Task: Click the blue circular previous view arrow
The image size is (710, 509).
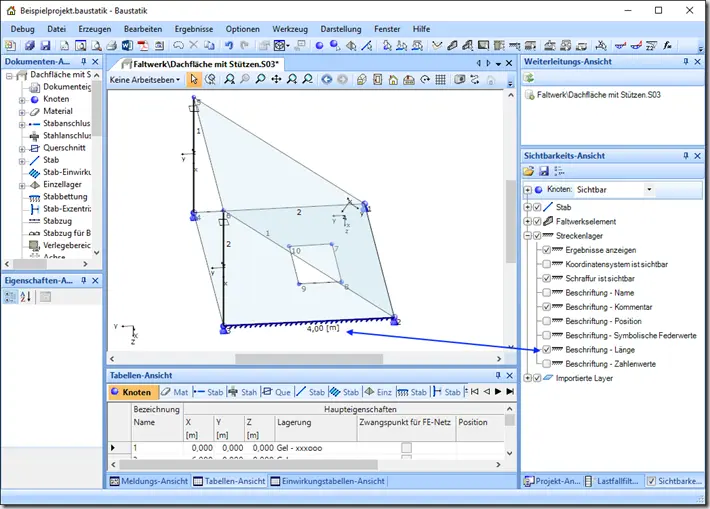Action: click(x=326, y=80)
